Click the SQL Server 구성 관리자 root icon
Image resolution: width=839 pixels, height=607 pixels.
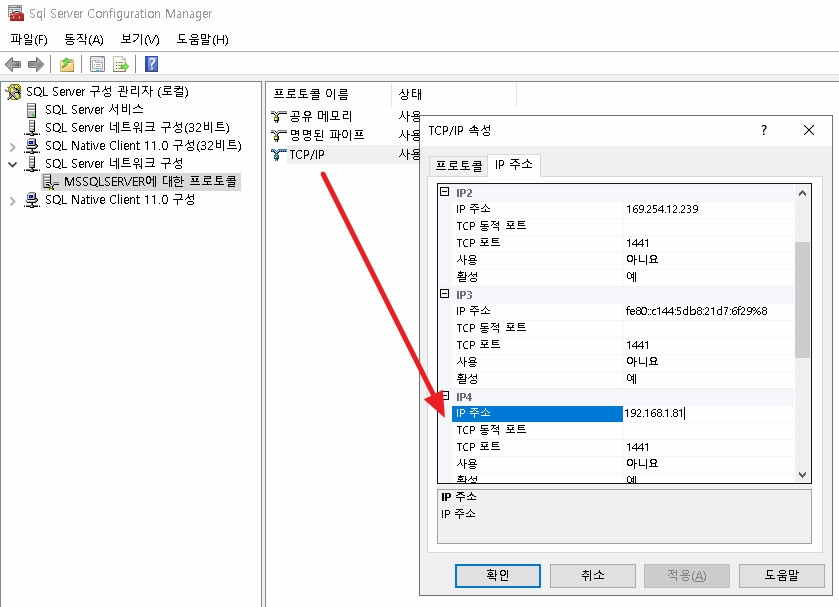coord(13,92)
